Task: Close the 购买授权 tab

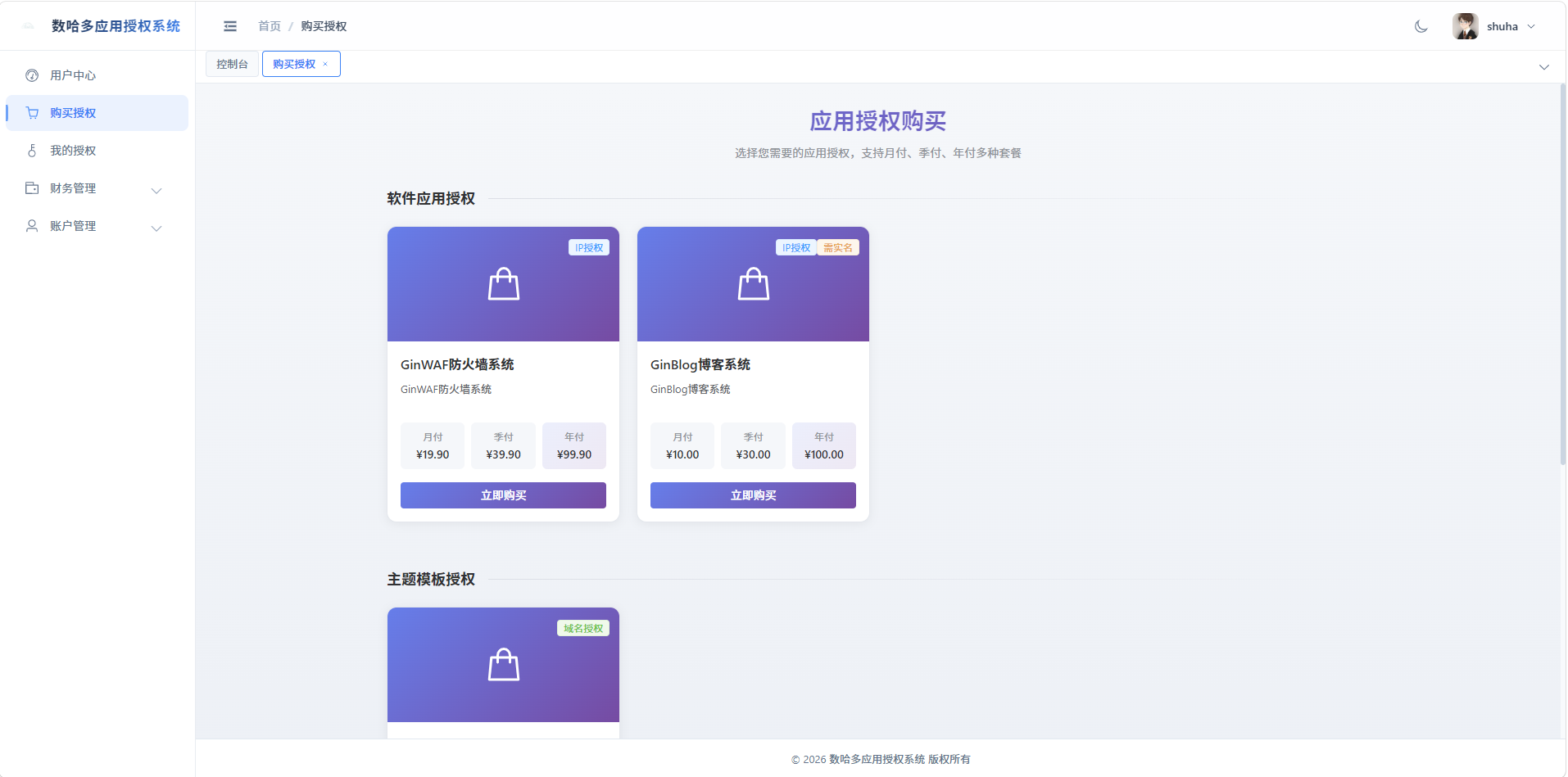Action: 325,64
